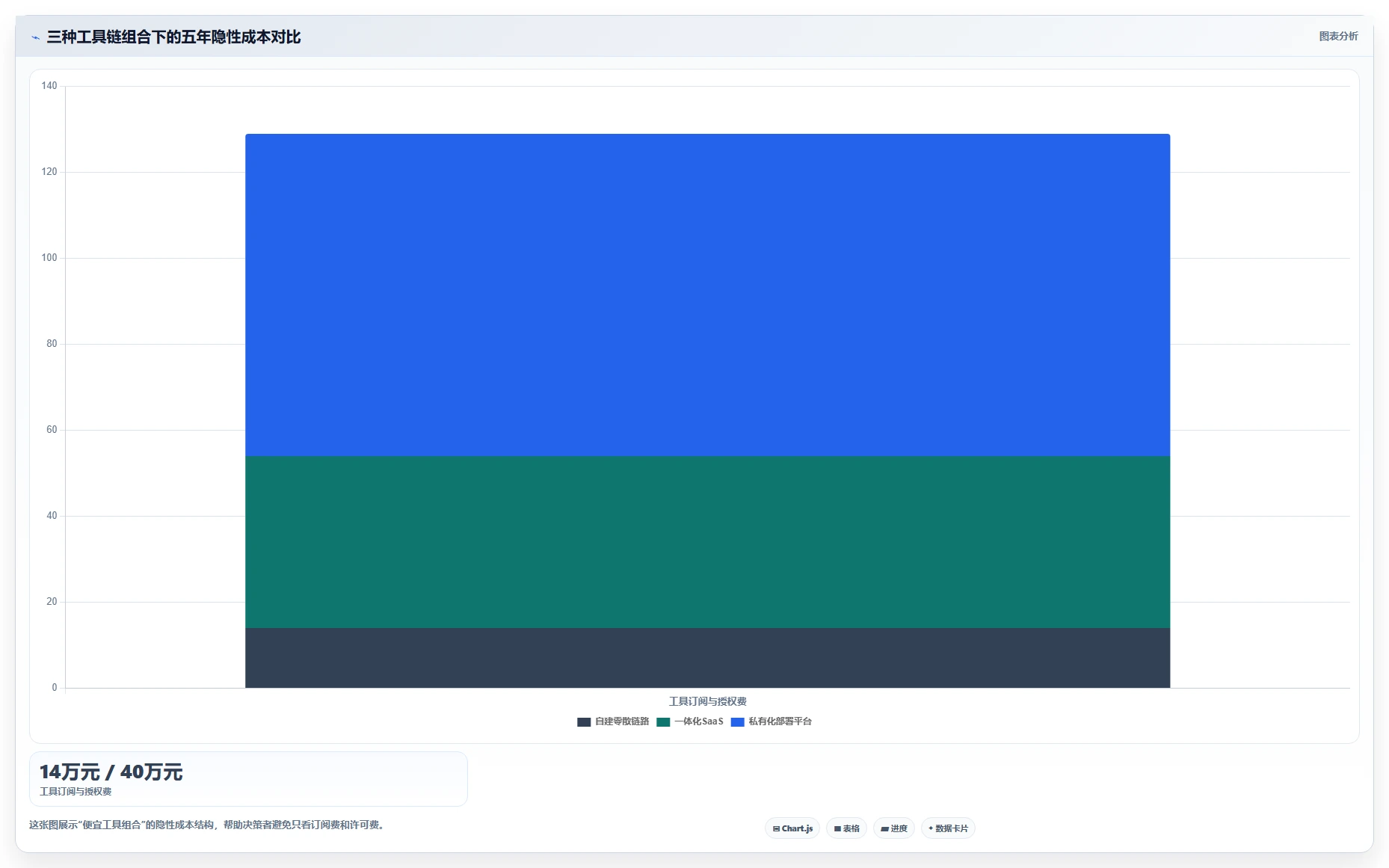Click the chart title 三种工具链组合下的五年隐性成本对比
Screen dimensions: 1389x868
tap(173, 37)
